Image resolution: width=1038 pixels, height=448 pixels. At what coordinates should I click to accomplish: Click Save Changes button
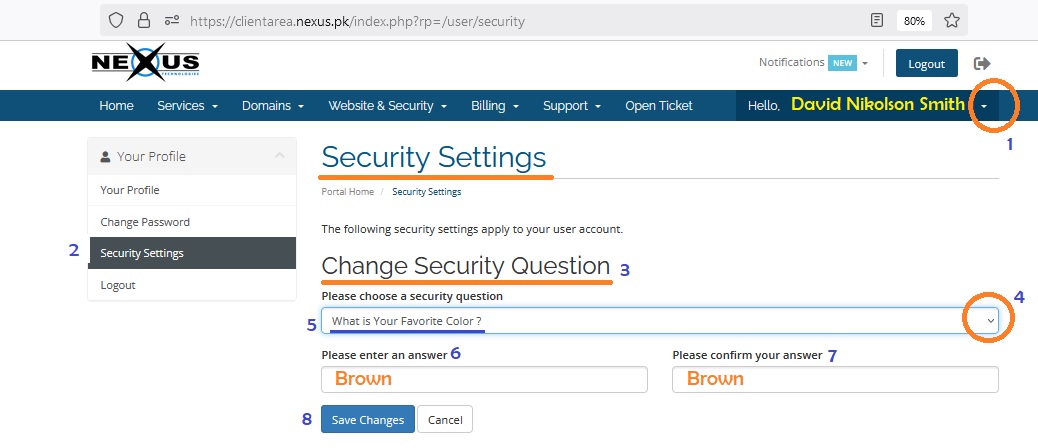[x=368, y=420]
